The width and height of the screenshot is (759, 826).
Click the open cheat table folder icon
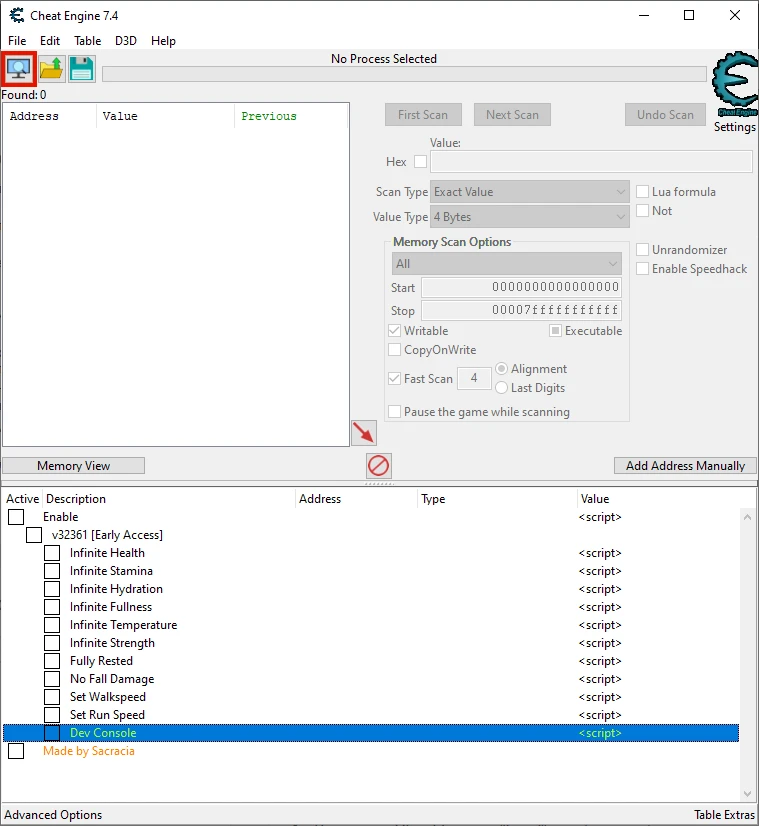(x=52, y=69)
